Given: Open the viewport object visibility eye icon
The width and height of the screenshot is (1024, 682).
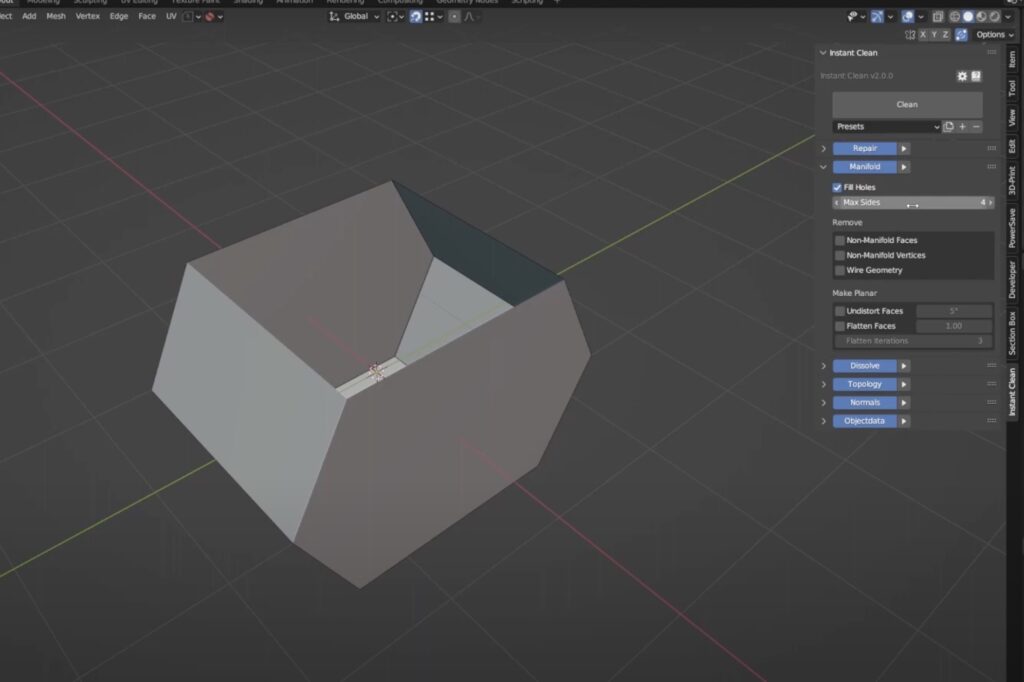Looking at the screenshot, I should pos(852,16).
